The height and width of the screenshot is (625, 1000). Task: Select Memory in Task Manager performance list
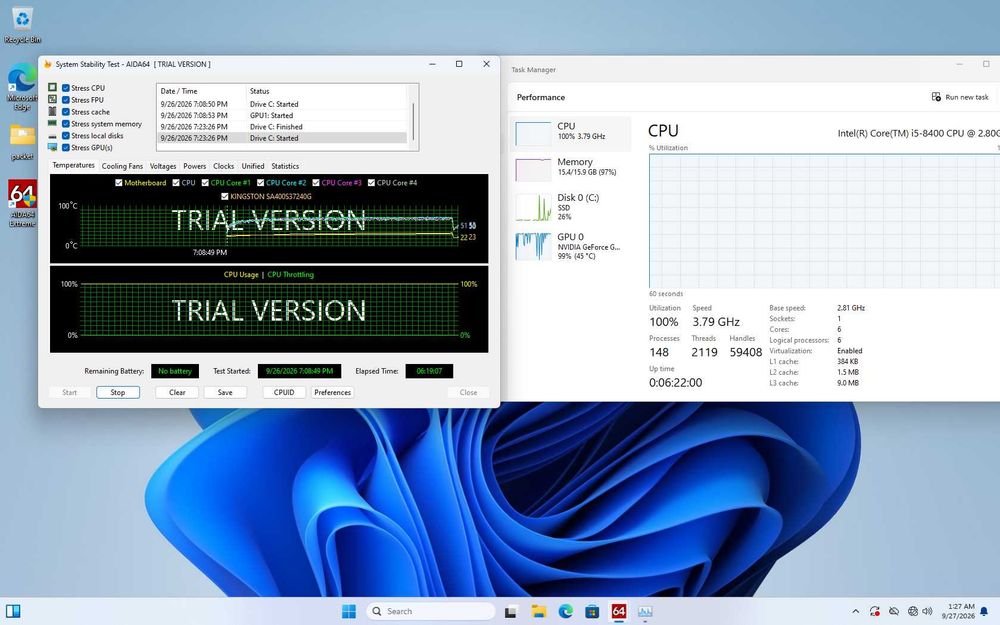(x=571, y=169)
